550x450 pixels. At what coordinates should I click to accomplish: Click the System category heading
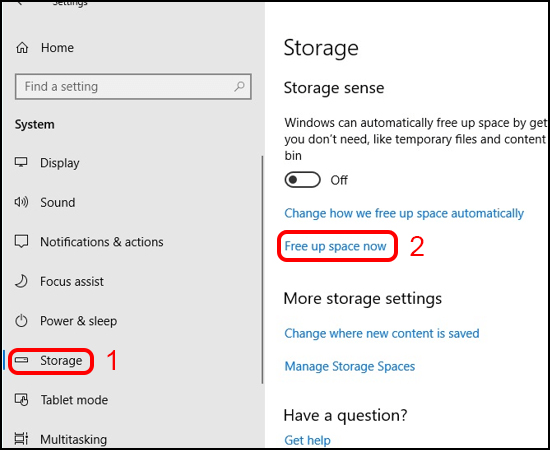34,125
